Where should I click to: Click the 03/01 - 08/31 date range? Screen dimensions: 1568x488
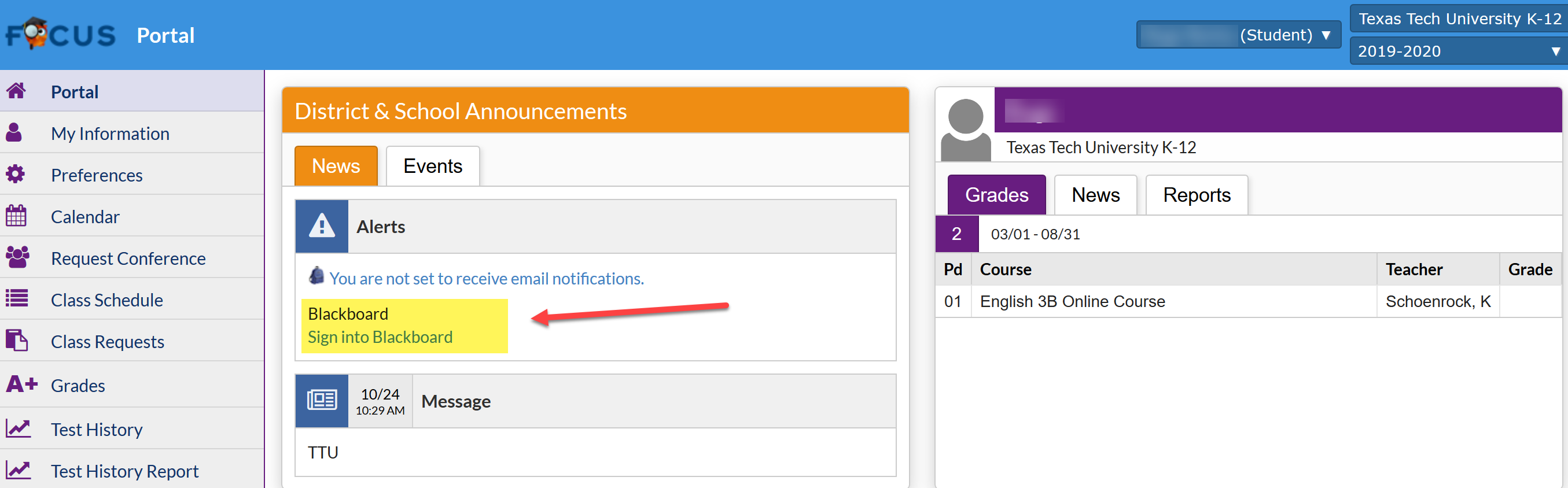(1035, 234)
